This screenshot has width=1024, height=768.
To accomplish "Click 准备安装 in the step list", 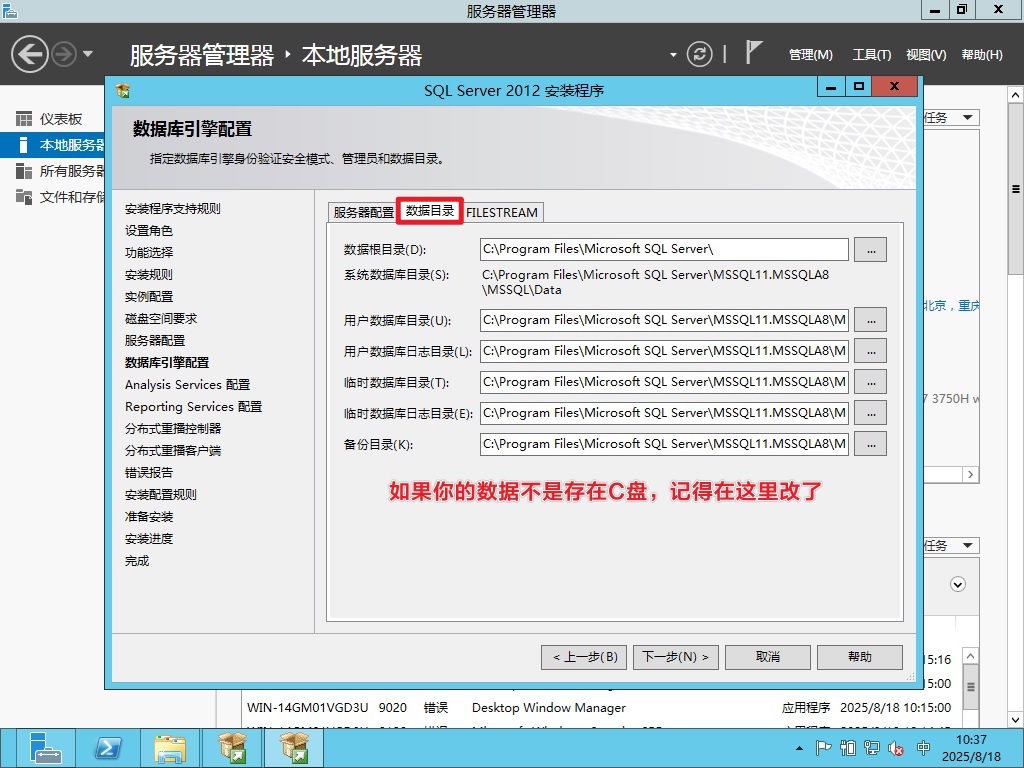I will [149, 517].
